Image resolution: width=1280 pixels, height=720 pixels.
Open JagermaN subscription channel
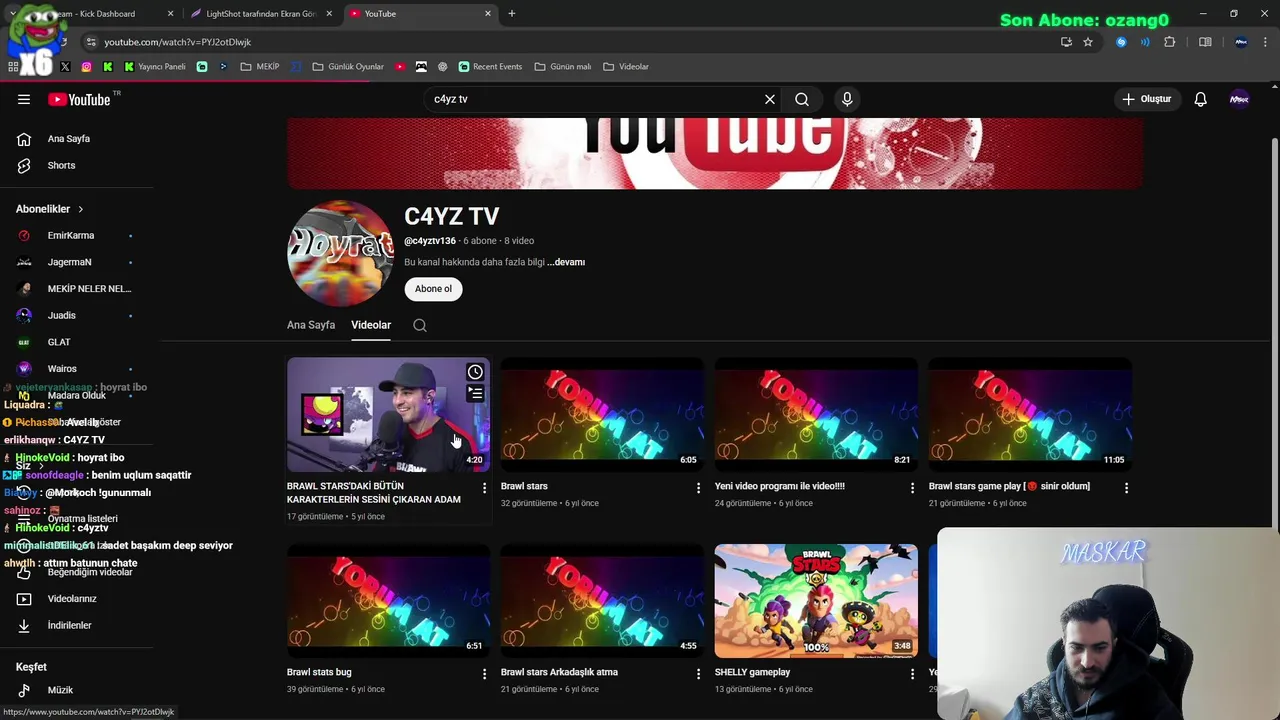coord(69,262)
